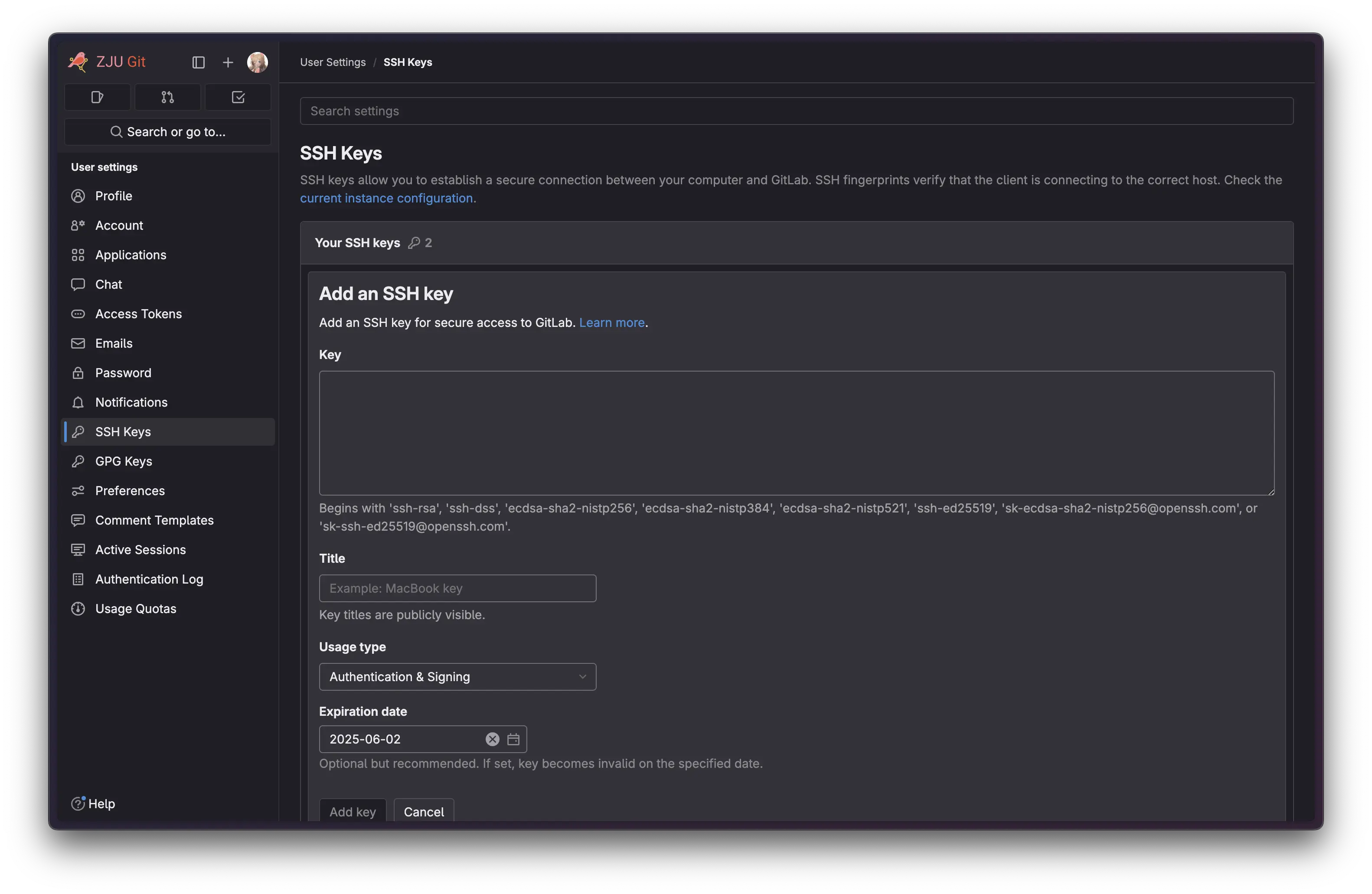Viewport: 1372px width, 894px height.
Task: Go to Emails settings
Action: coord(168,343)
